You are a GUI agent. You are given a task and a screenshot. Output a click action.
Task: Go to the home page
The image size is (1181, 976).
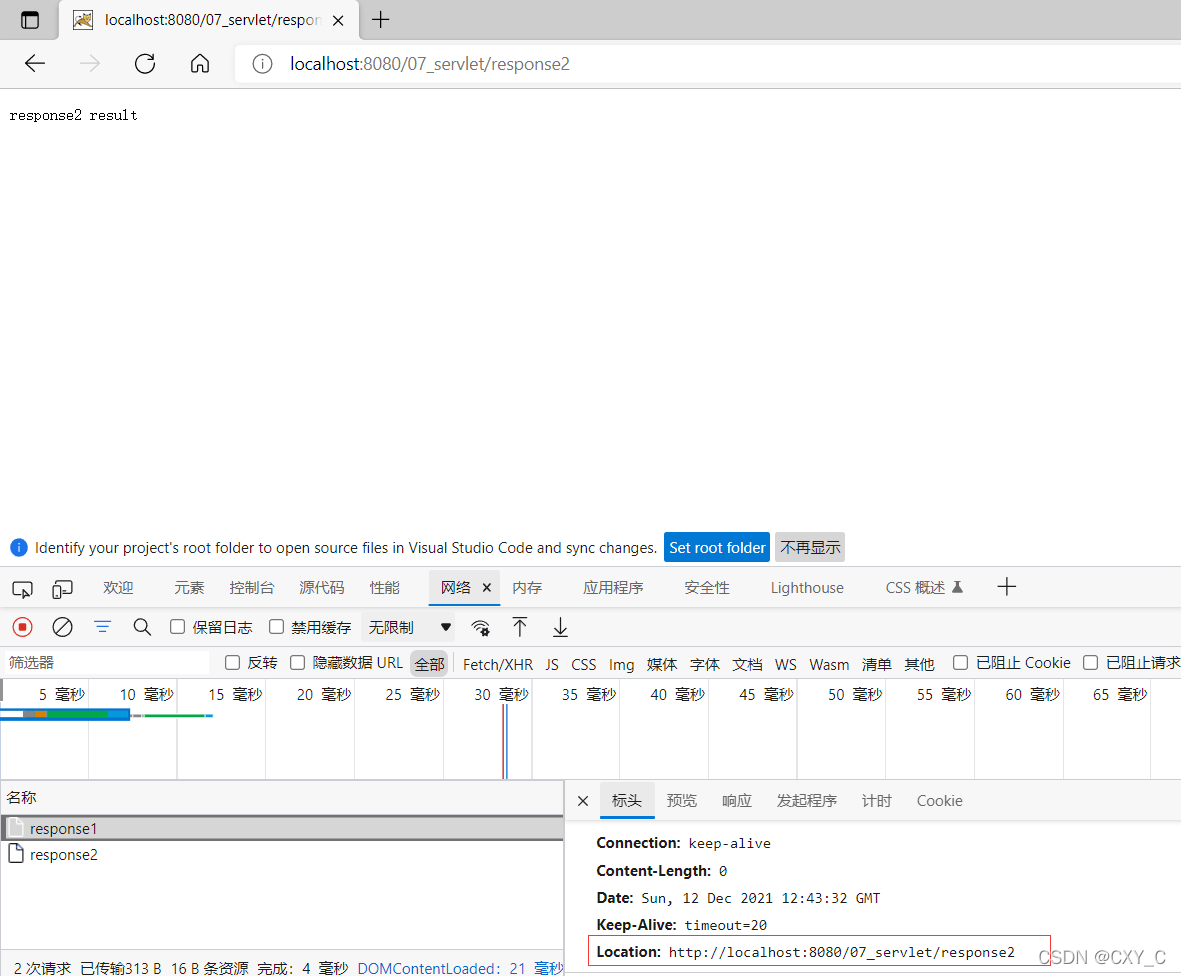(x=200, y=63)
